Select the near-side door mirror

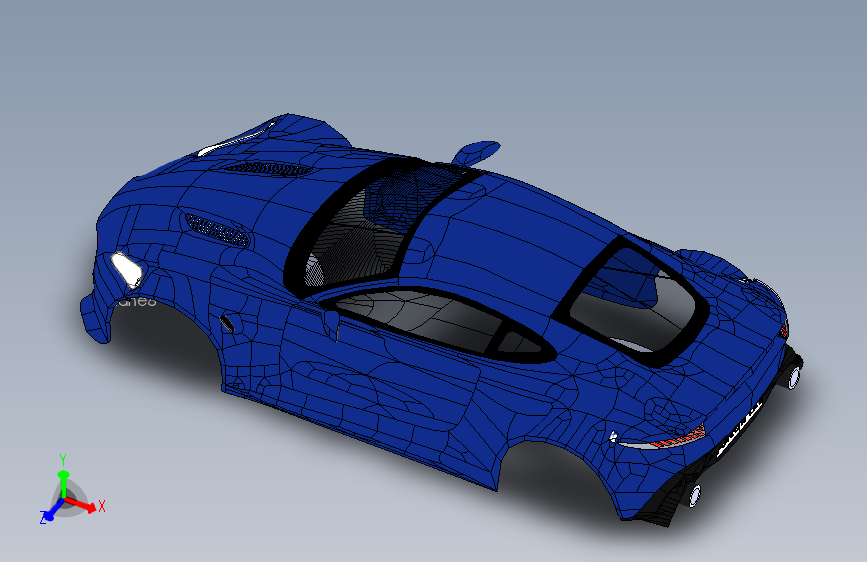(x=332, y=324)
